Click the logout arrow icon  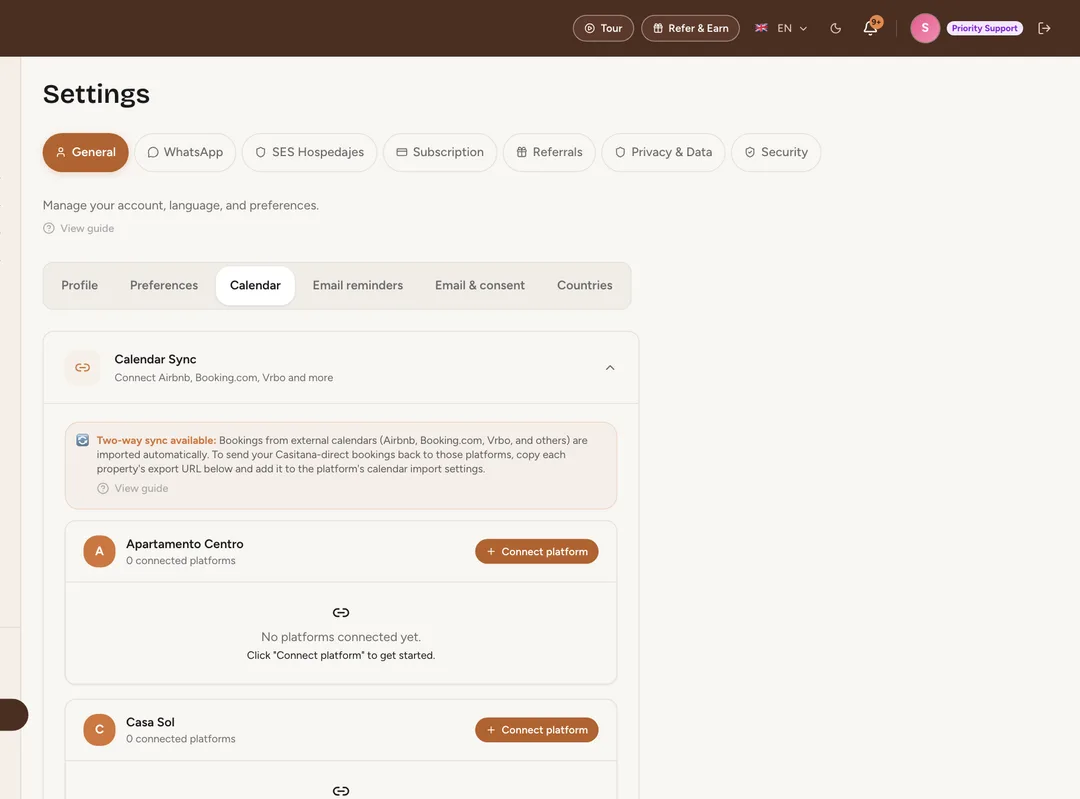(x=1044, y=28)
